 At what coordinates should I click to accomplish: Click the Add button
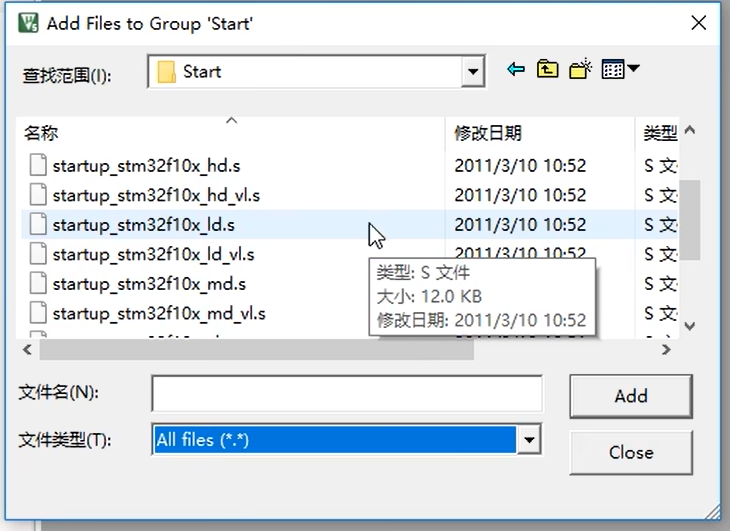[x=631, y=397]
